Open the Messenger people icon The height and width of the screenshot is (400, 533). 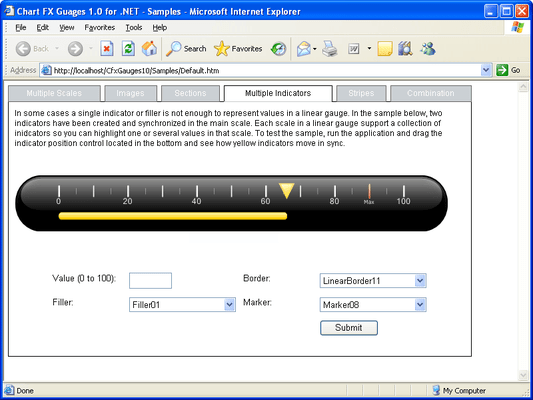pyautogui.click(x=428, y=49)
